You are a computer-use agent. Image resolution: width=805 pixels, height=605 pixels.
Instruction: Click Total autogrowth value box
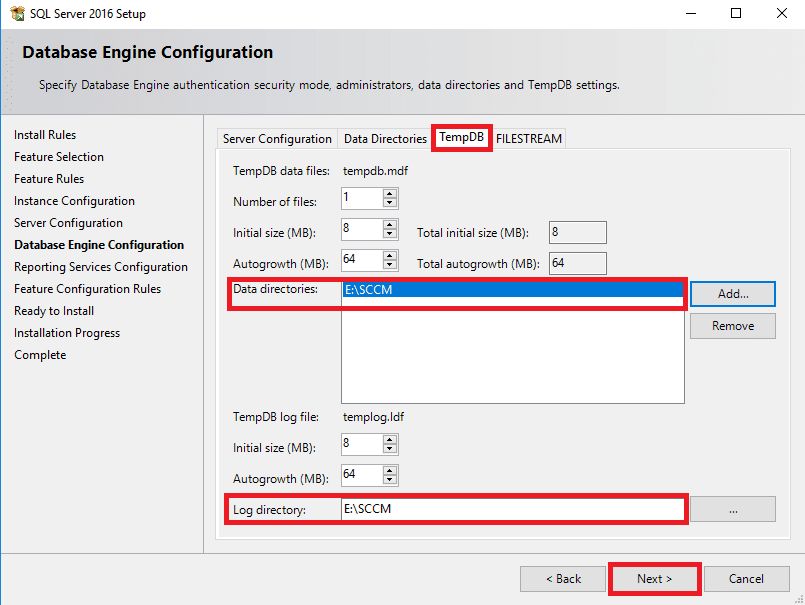(x=578, y=263)
